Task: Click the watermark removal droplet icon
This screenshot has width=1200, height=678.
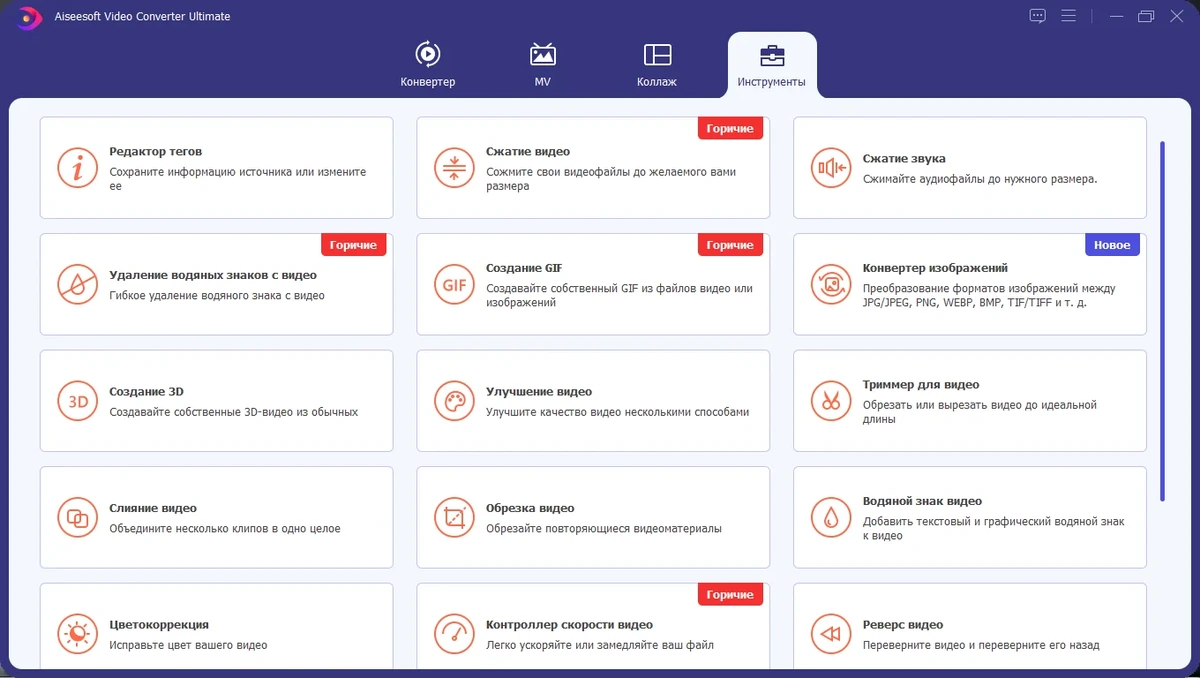Action: [77, 284]
